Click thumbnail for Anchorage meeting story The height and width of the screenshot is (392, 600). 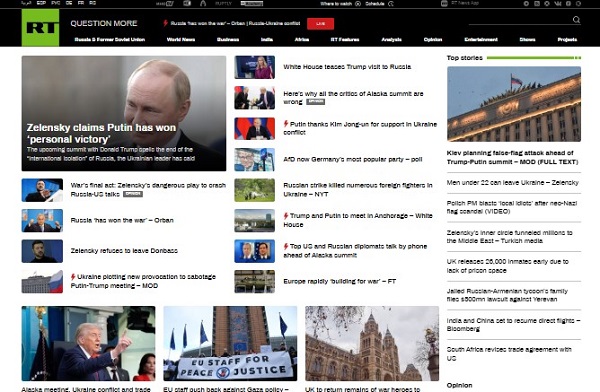point(254,220)
